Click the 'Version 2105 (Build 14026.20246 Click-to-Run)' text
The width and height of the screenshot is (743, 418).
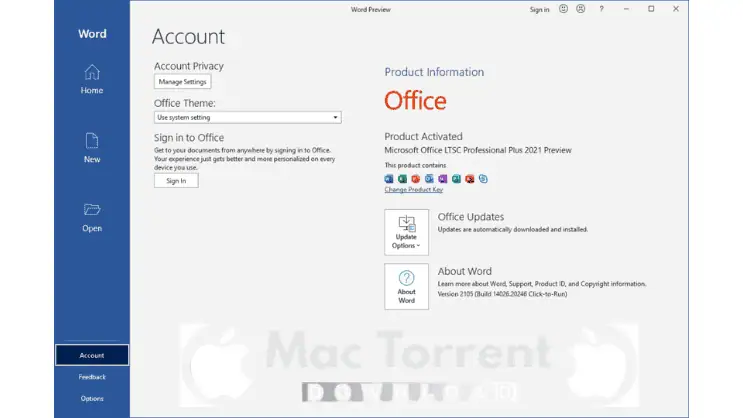(x=502, y=294)
